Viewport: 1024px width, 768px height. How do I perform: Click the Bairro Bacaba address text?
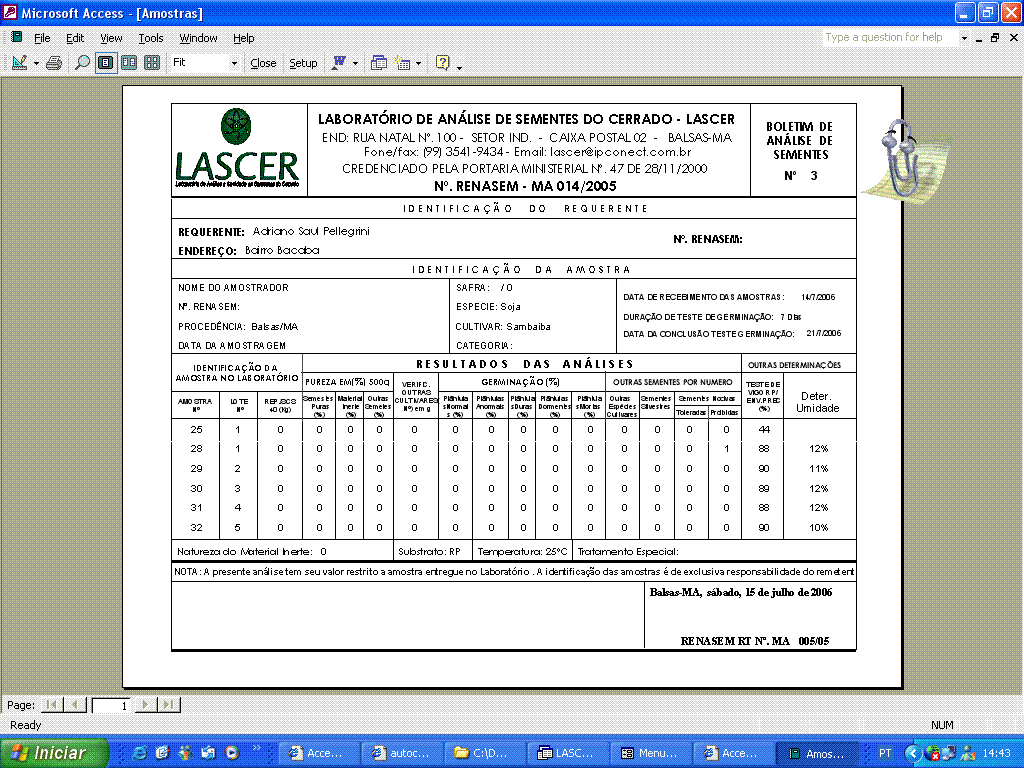282,250
